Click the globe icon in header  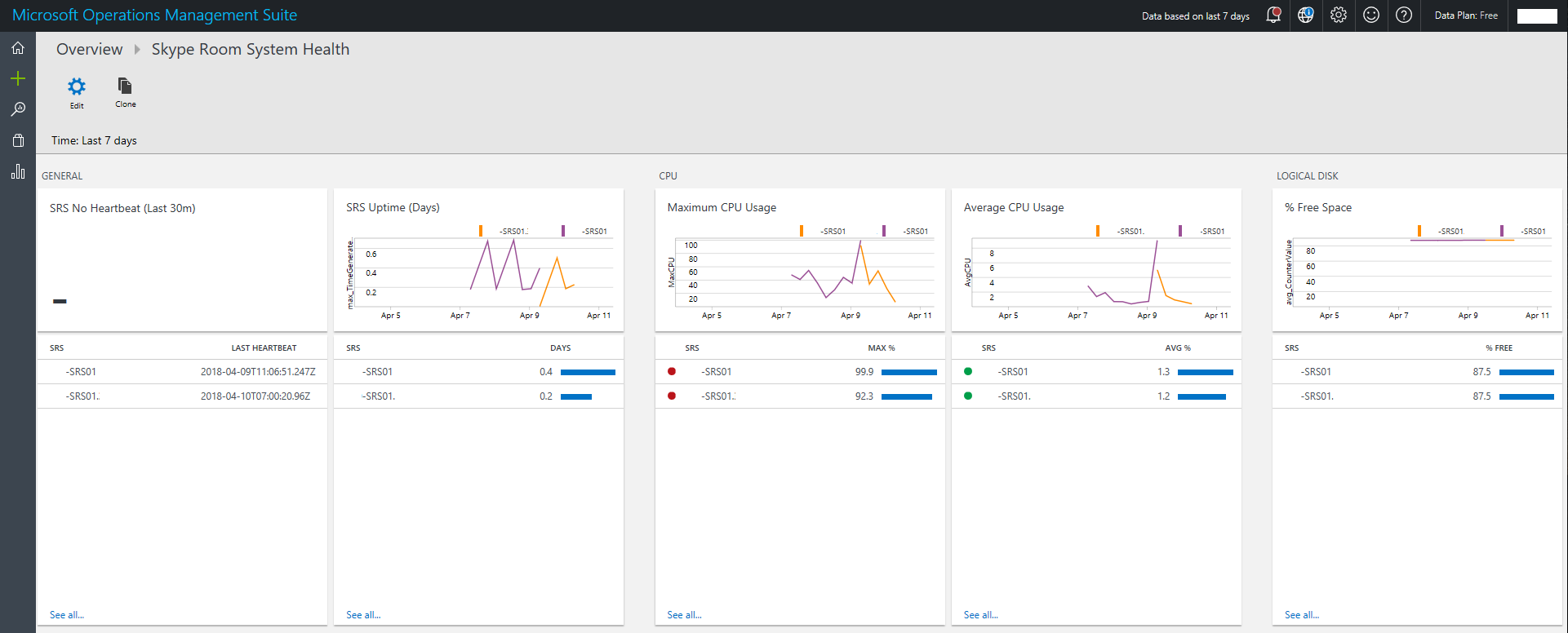(1306, 15)
